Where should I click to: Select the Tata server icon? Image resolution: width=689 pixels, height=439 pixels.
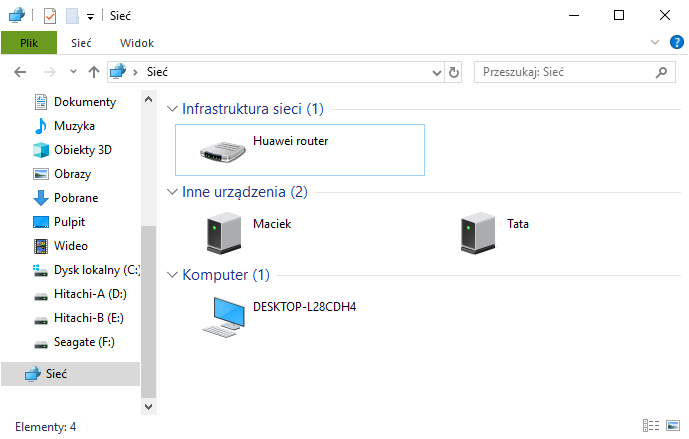click(478, 233)
